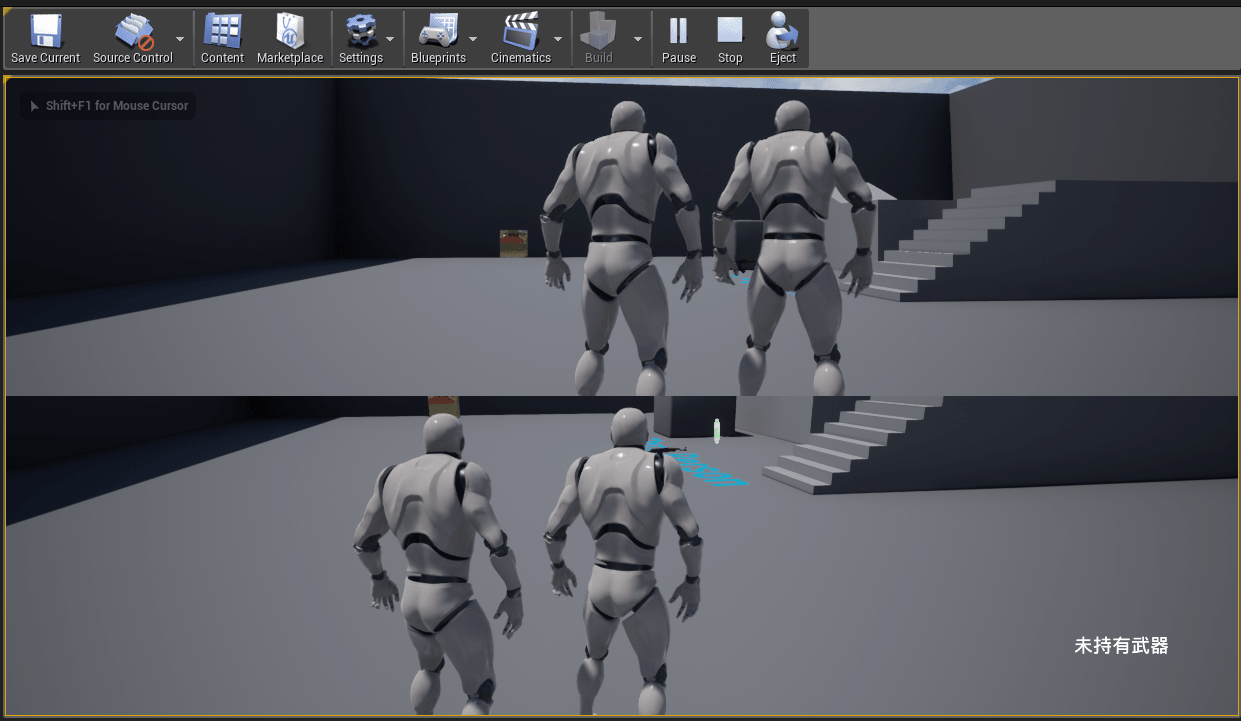Click the Settings gear icon
This screenshot has width=1241, height=721.
(359, 30)
